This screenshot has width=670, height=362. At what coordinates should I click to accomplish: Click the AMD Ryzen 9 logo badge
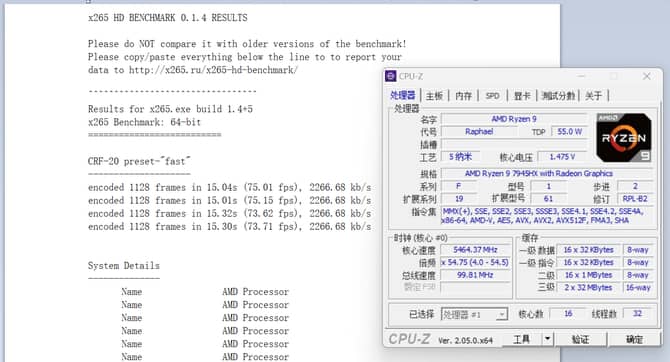(x=624, y=138)
